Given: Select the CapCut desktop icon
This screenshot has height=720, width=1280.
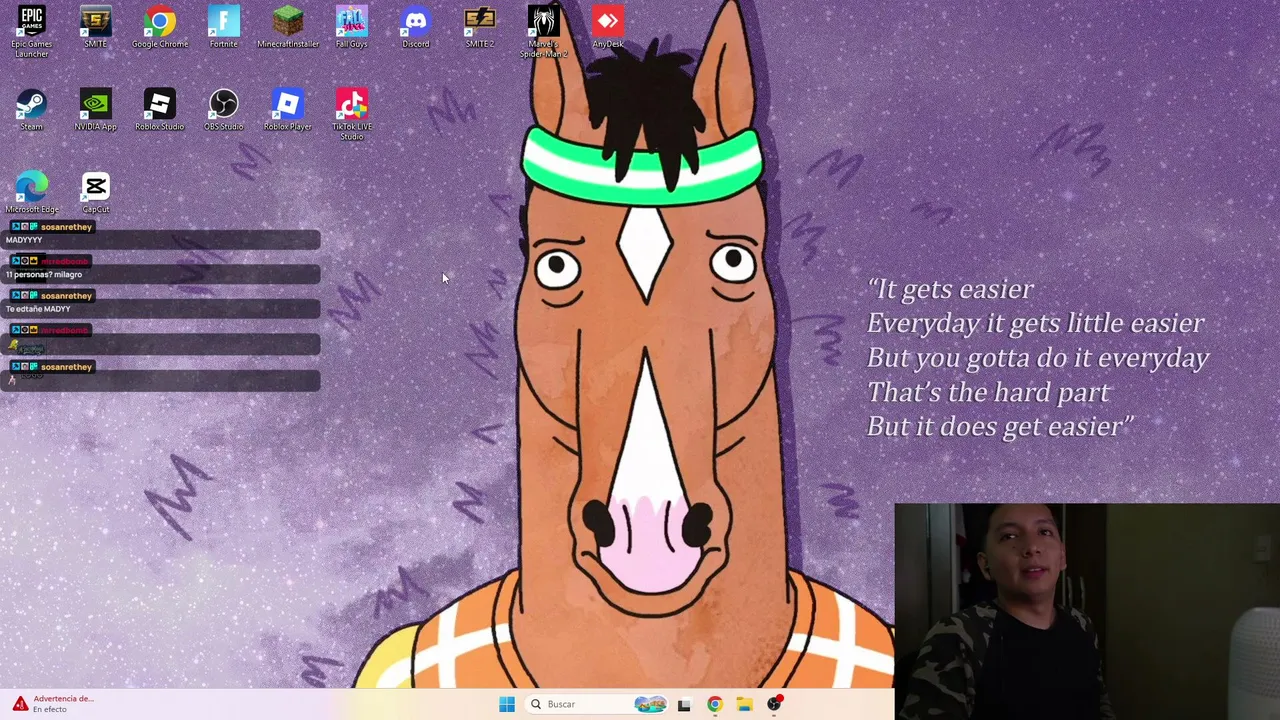Looking at the screenshot, I should click(96, 192).
